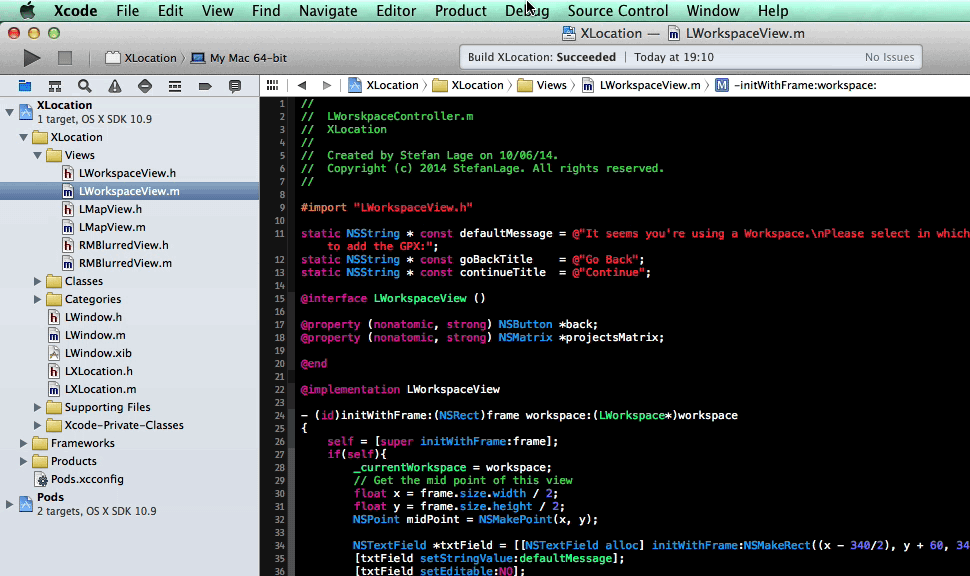Run the XLocation build with Play button
The width and height of the screenshot is (970, 576).
pos(32,58)
